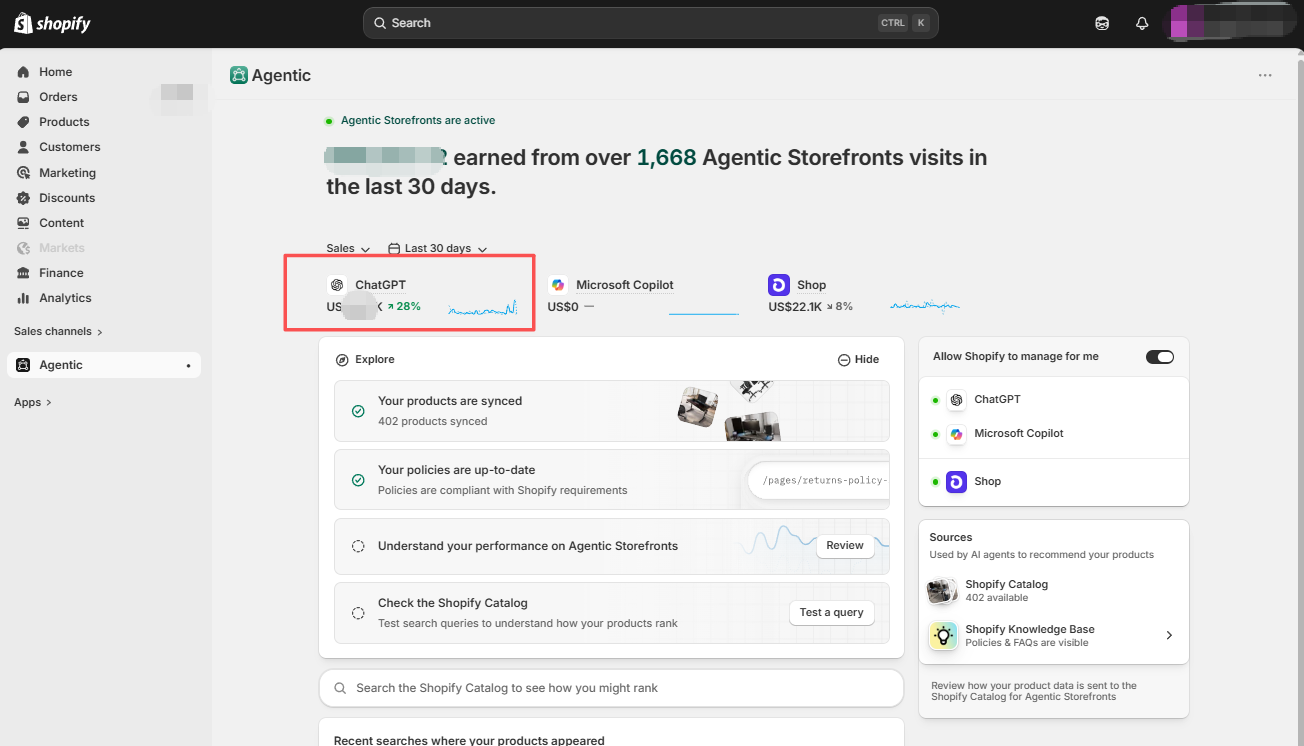
Task: Hide the Explore panel
Action: point(859,359)
